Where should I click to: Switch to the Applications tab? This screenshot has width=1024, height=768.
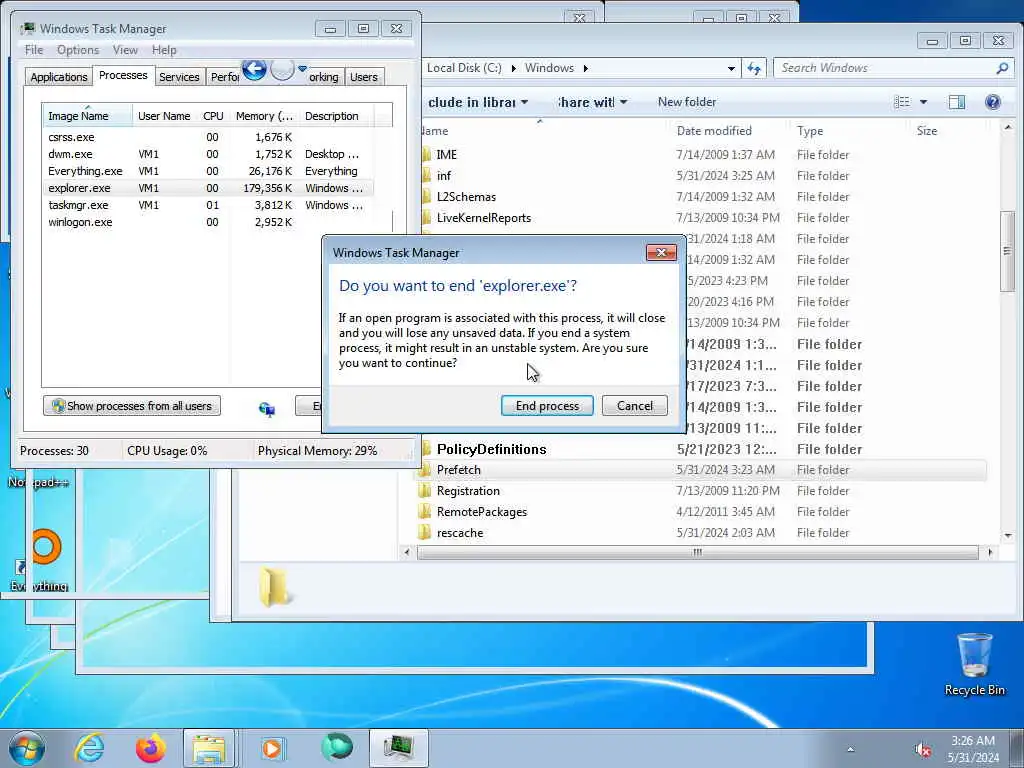(59, 77)
